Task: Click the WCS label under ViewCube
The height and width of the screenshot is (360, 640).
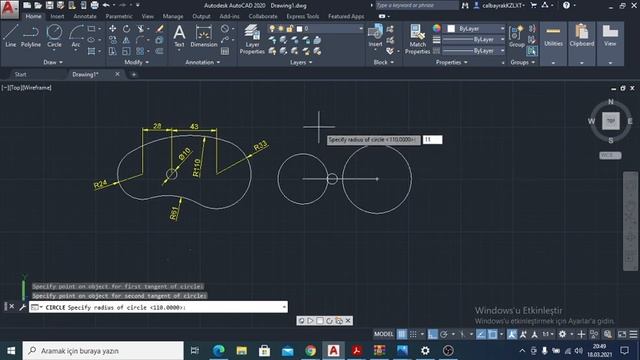Action: pyautogui.click(x=610, y=156)
